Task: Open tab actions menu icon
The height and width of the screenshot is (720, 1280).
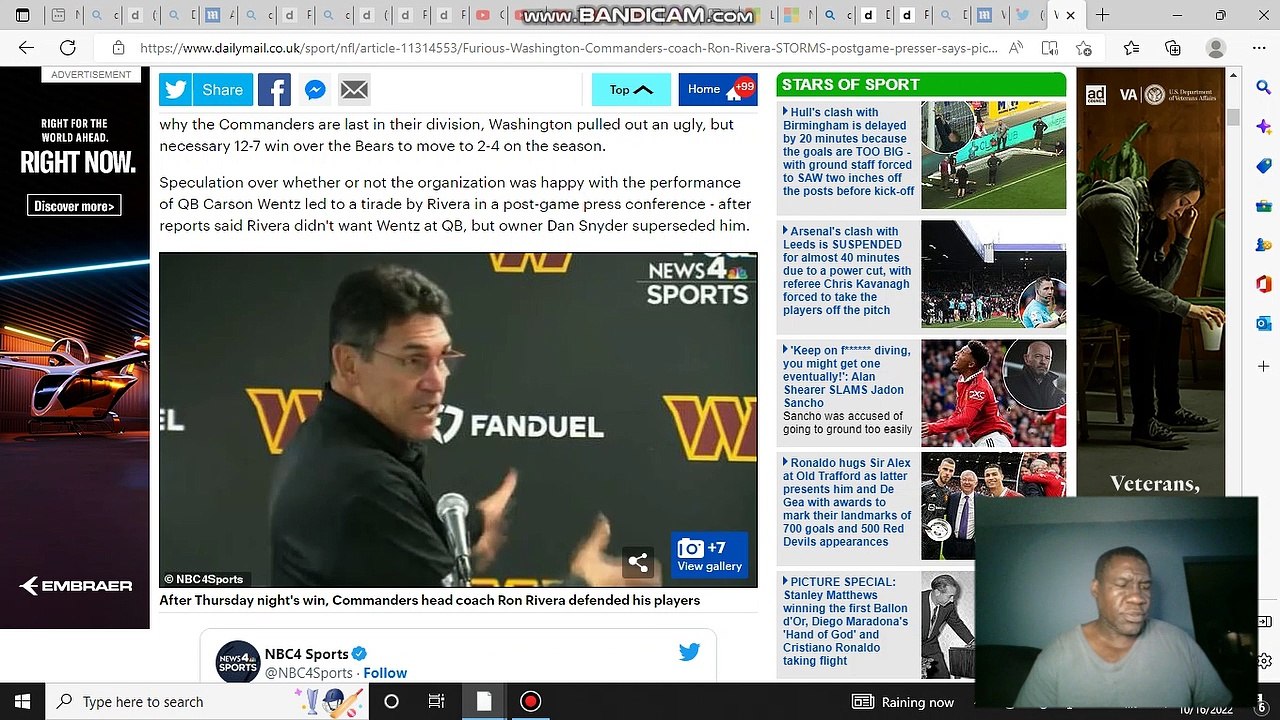Action: 22,15
